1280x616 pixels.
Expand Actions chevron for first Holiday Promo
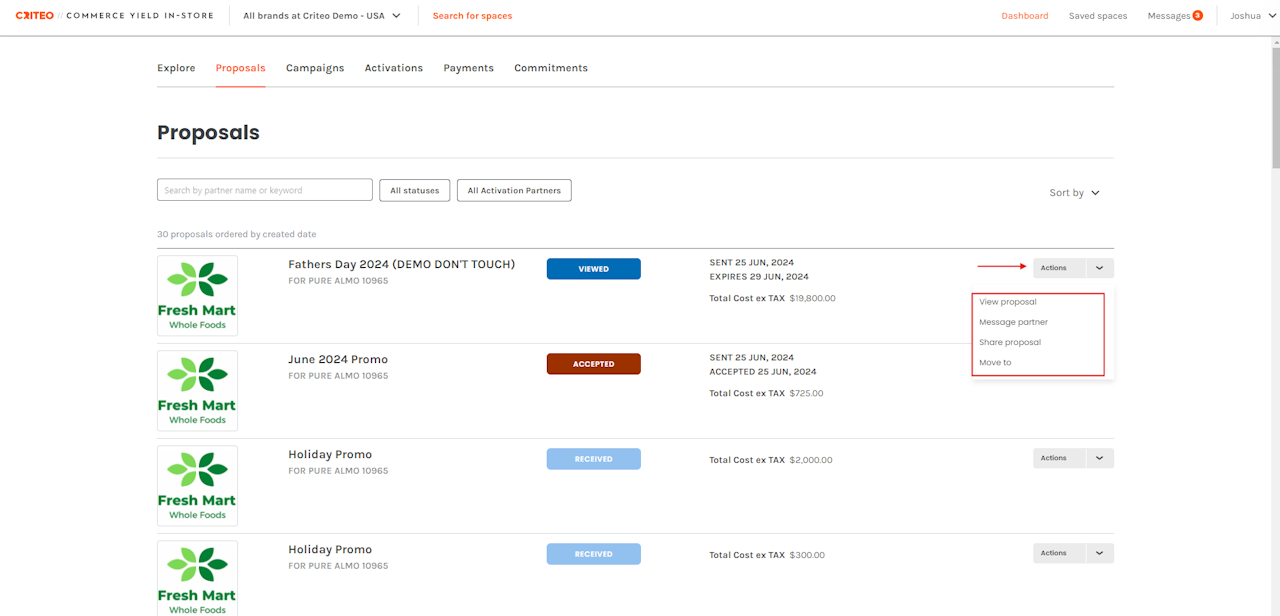pyautogui.click(x=1099, y=458)
